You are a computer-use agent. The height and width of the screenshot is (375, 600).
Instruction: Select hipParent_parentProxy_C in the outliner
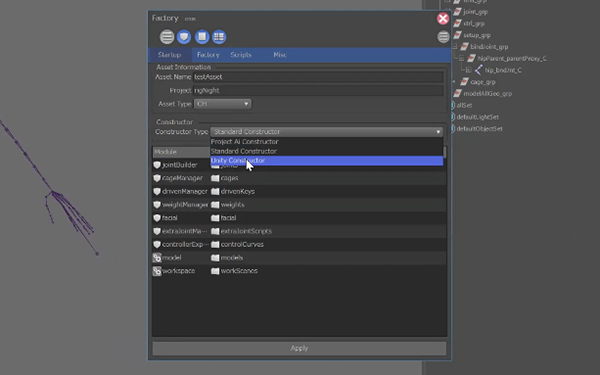coord(512,59)
